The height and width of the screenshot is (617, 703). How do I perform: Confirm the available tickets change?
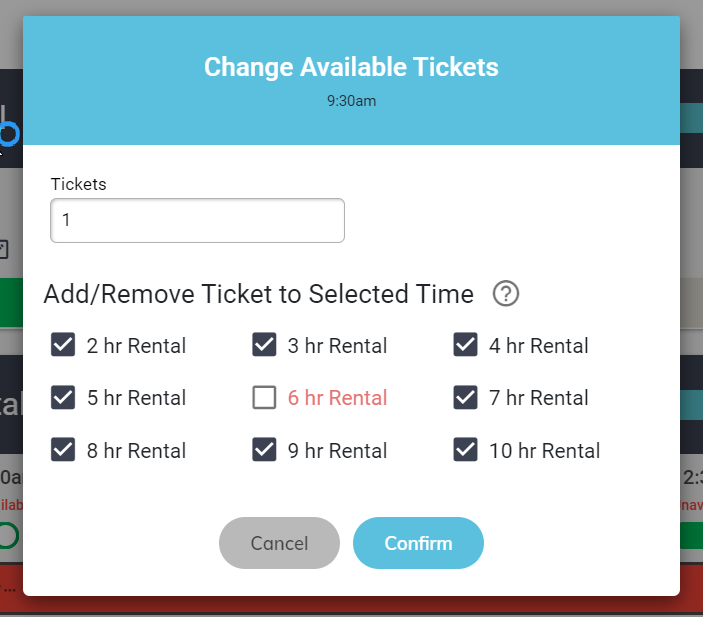click(x=418, y=543)
